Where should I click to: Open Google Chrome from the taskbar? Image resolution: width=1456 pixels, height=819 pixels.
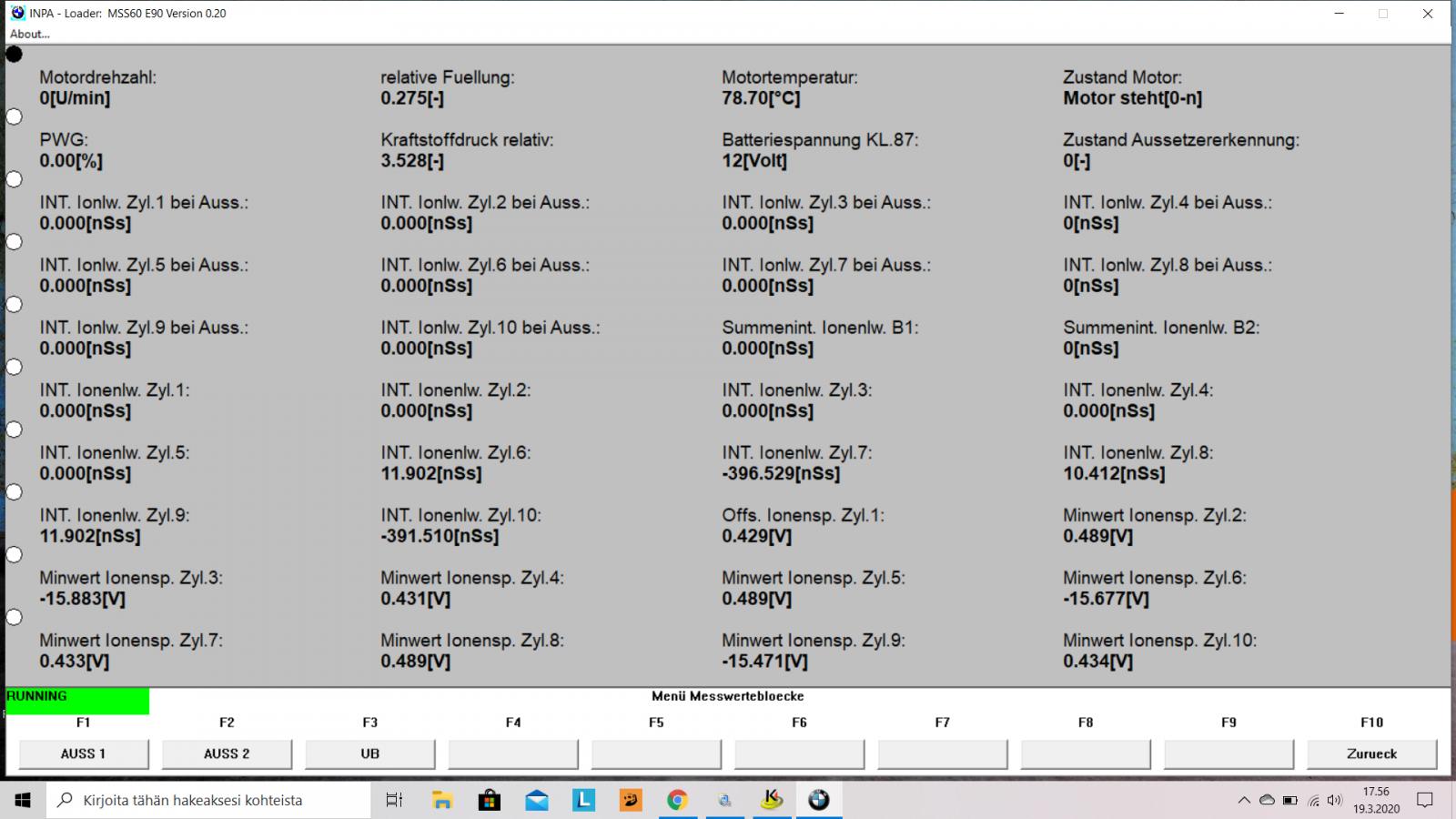(x=677, y=800)
